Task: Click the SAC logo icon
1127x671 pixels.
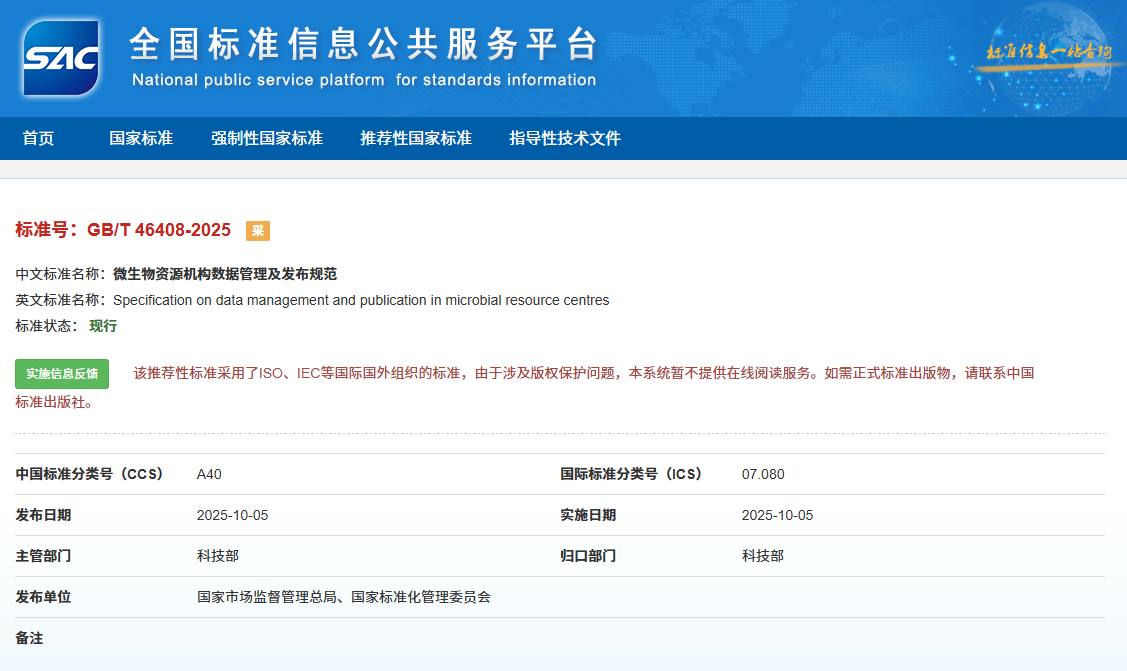Action: pyautogui.click(x=62, y=57)
